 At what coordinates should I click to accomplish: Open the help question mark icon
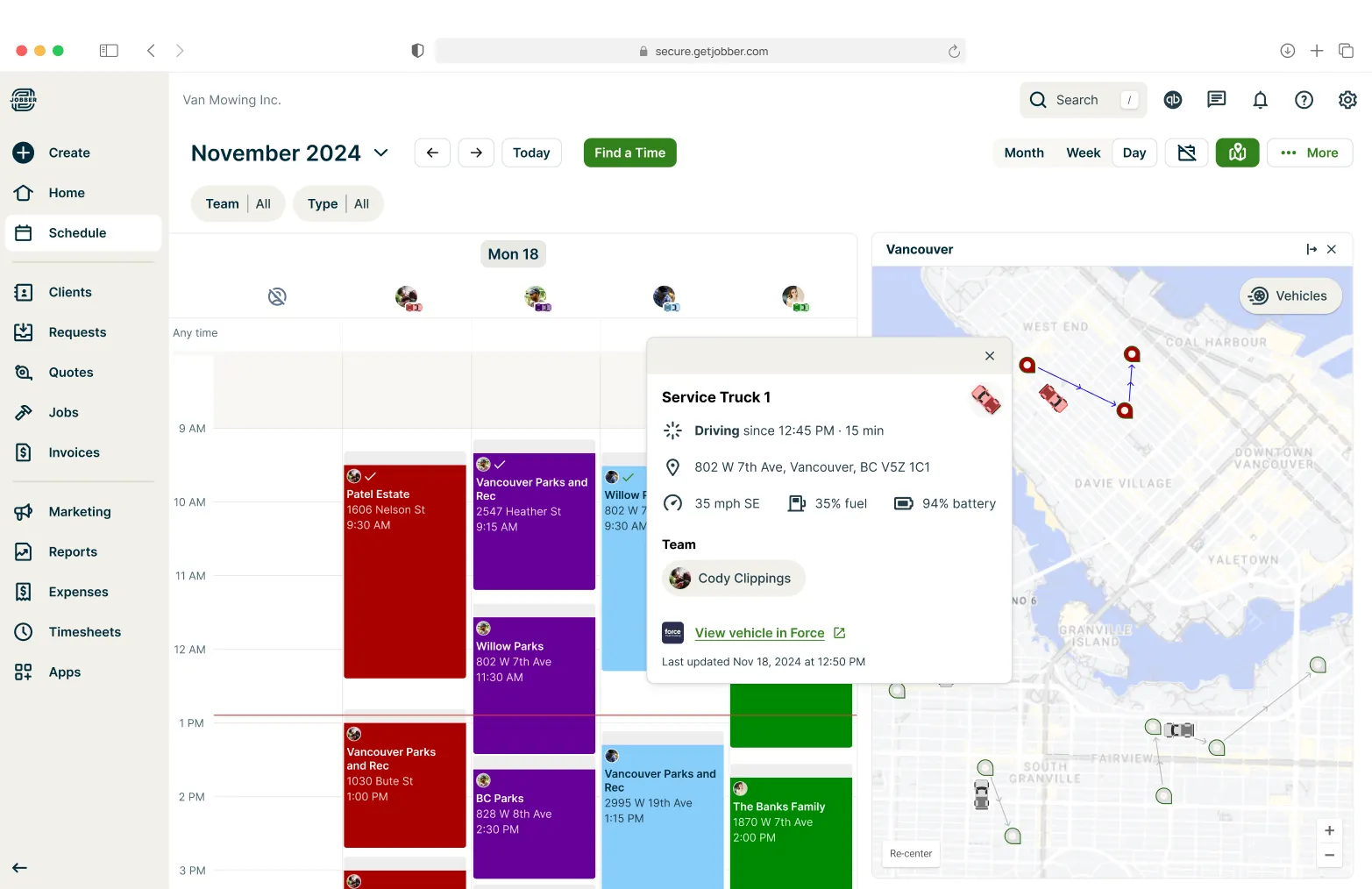[x=1304, y=100]
